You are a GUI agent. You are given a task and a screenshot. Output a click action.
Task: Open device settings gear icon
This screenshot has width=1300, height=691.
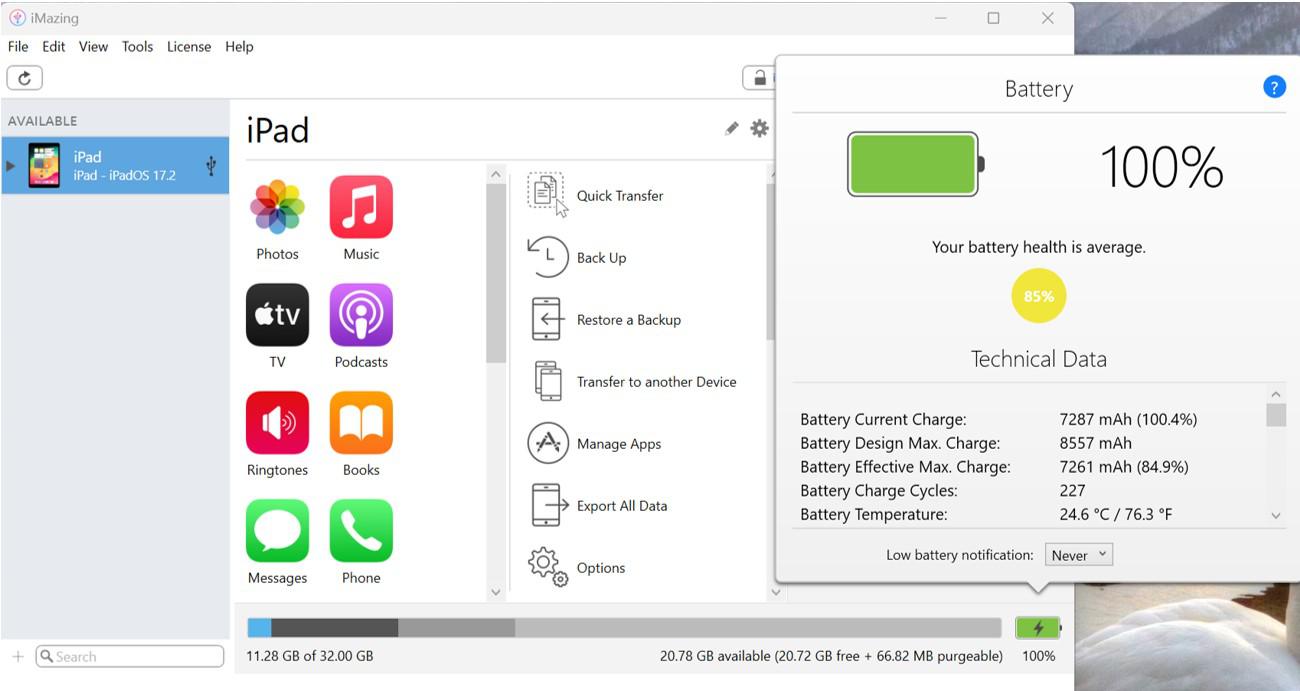(760, 128)
